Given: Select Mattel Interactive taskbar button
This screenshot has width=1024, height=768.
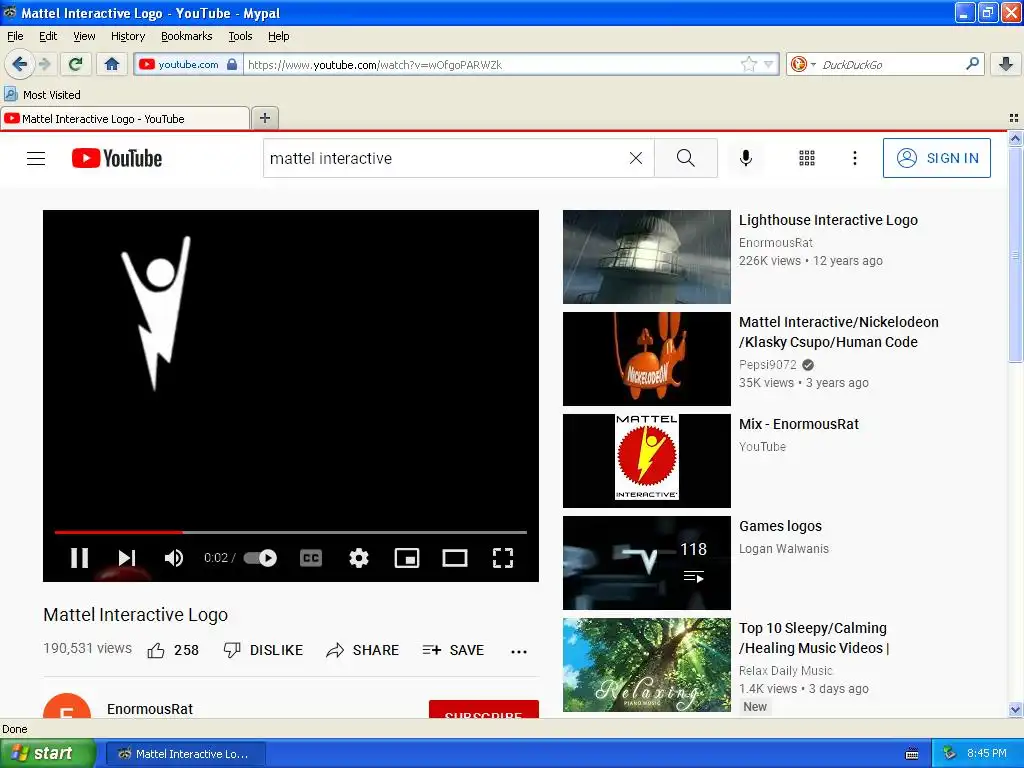Looking at the screenshot, I should pos(185,754).
